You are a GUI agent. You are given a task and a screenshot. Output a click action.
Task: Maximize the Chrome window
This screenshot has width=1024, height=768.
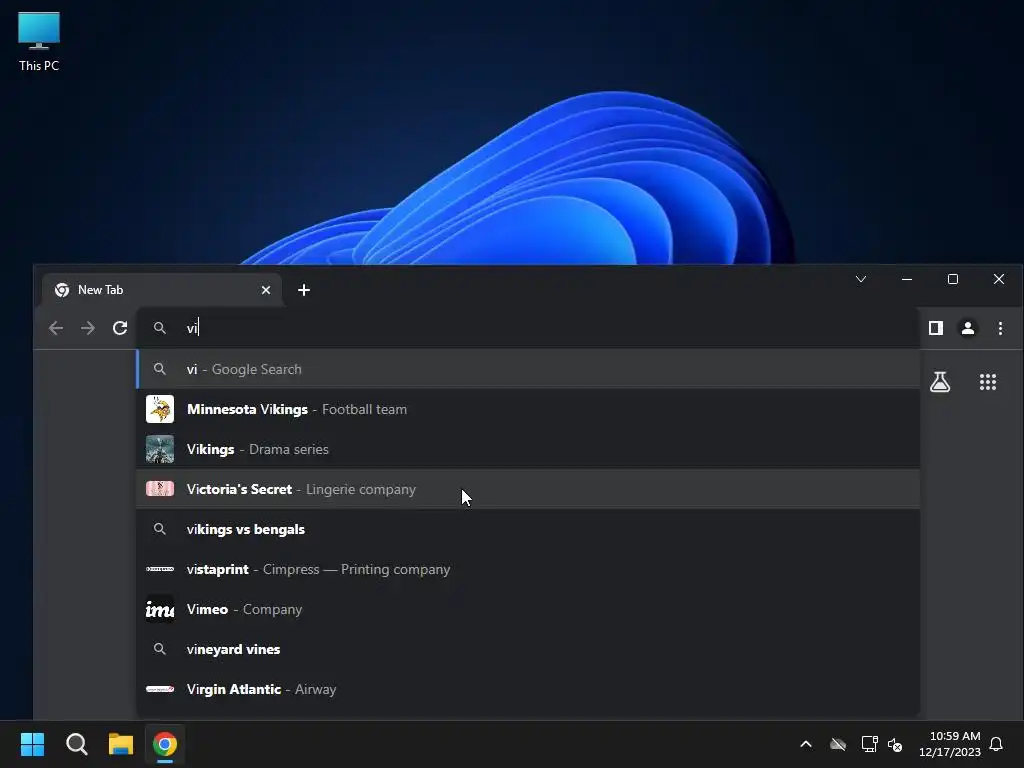953,280
